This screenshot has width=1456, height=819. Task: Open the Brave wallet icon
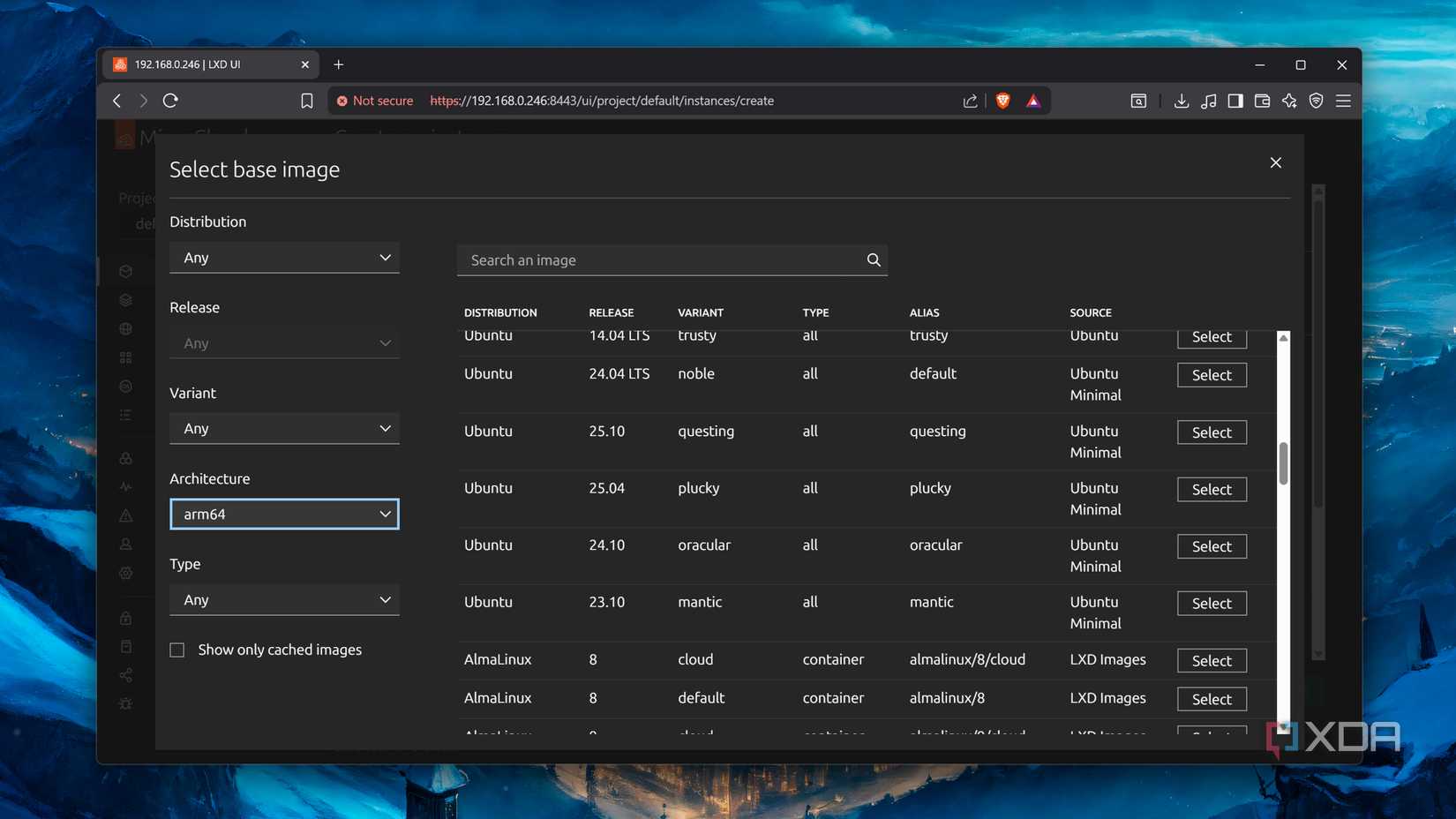coord(1262,101)
